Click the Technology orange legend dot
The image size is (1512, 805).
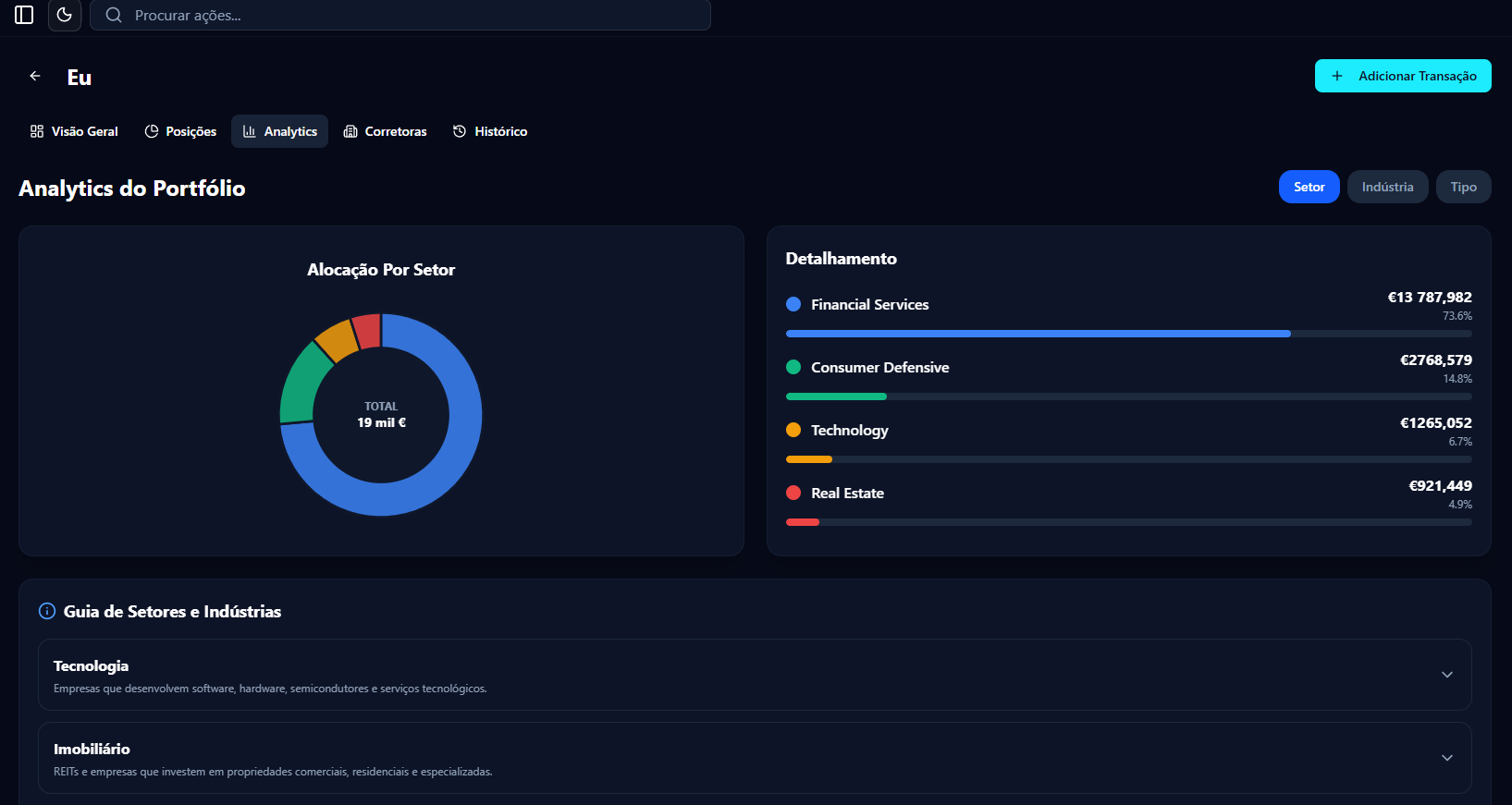793,430
